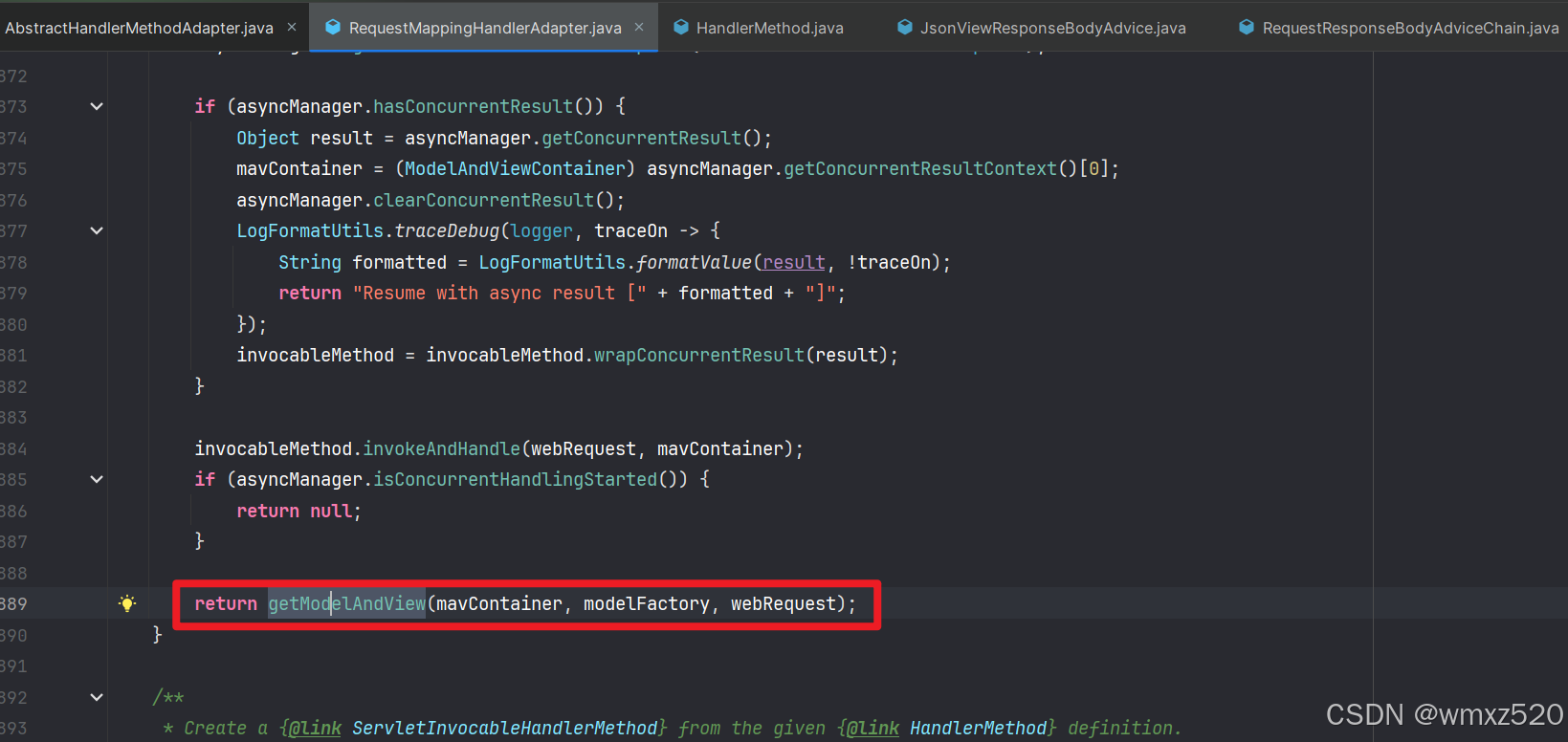
Task: Click class icon on RequestResponseBodyAdviceChain.java tab
Action: point(1247,28)
